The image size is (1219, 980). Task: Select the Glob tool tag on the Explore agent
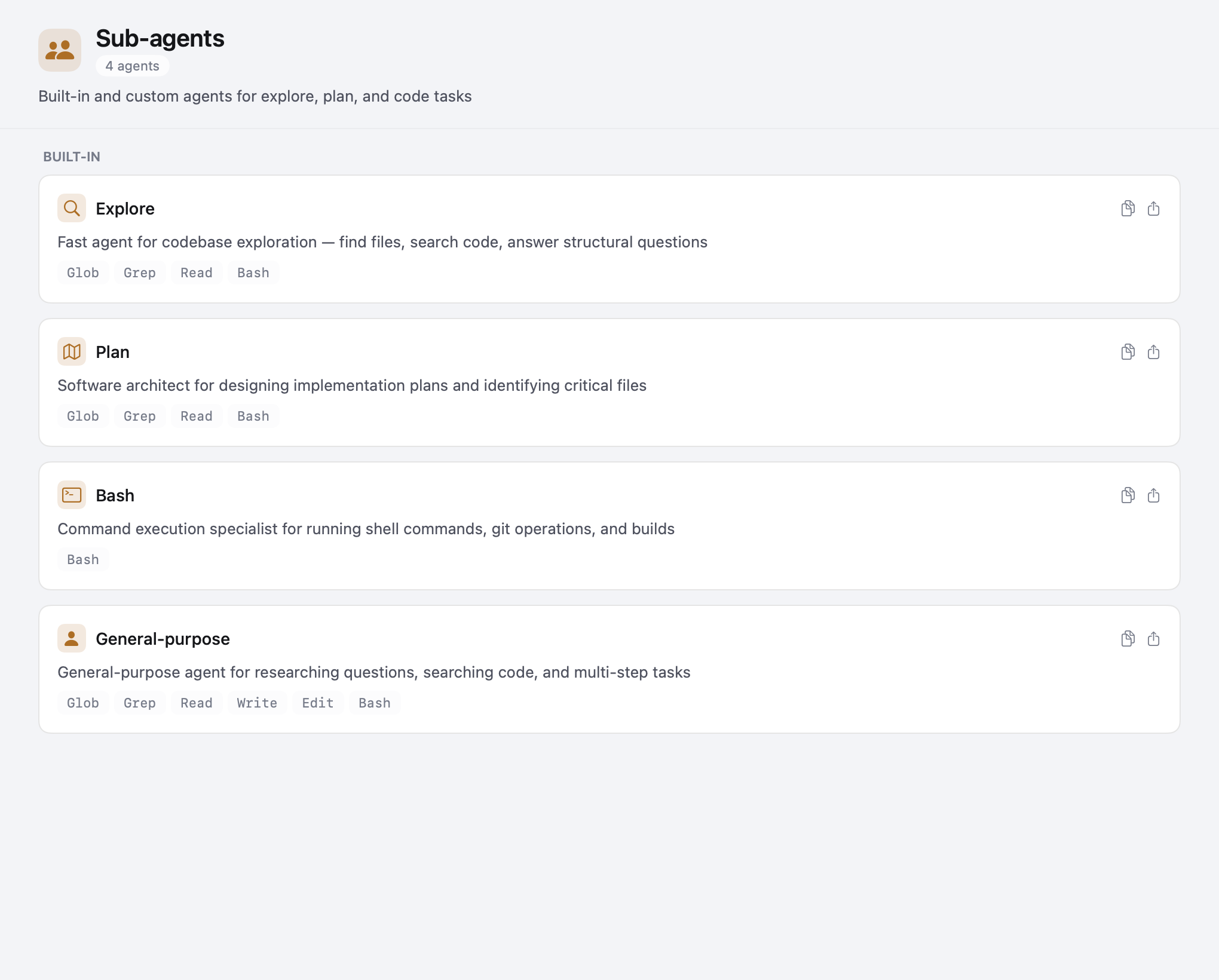click(83, 272)
